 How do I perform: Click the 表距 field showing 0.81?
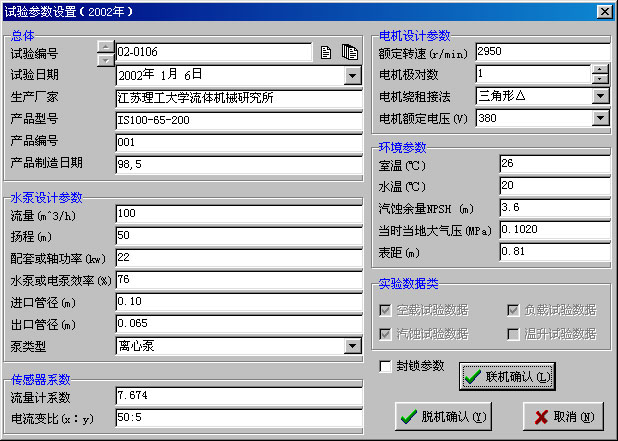[555, 252]
